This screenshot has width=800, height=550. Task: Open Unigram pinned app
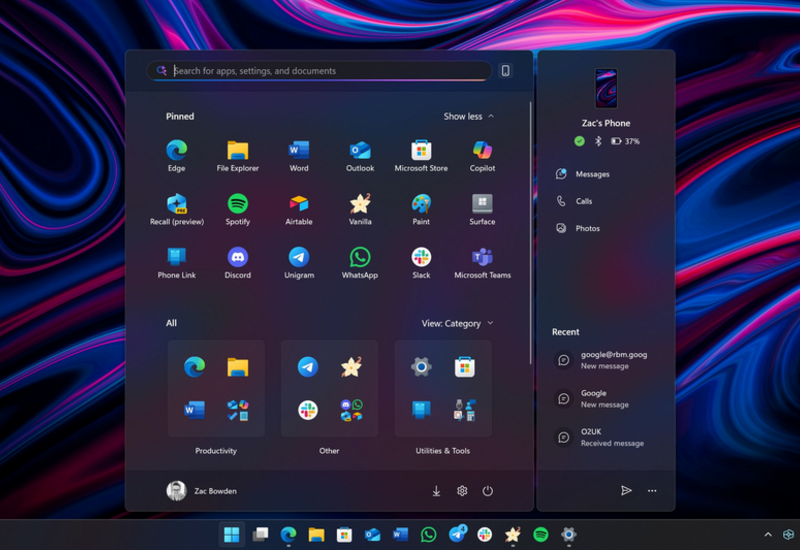point(299,263)
